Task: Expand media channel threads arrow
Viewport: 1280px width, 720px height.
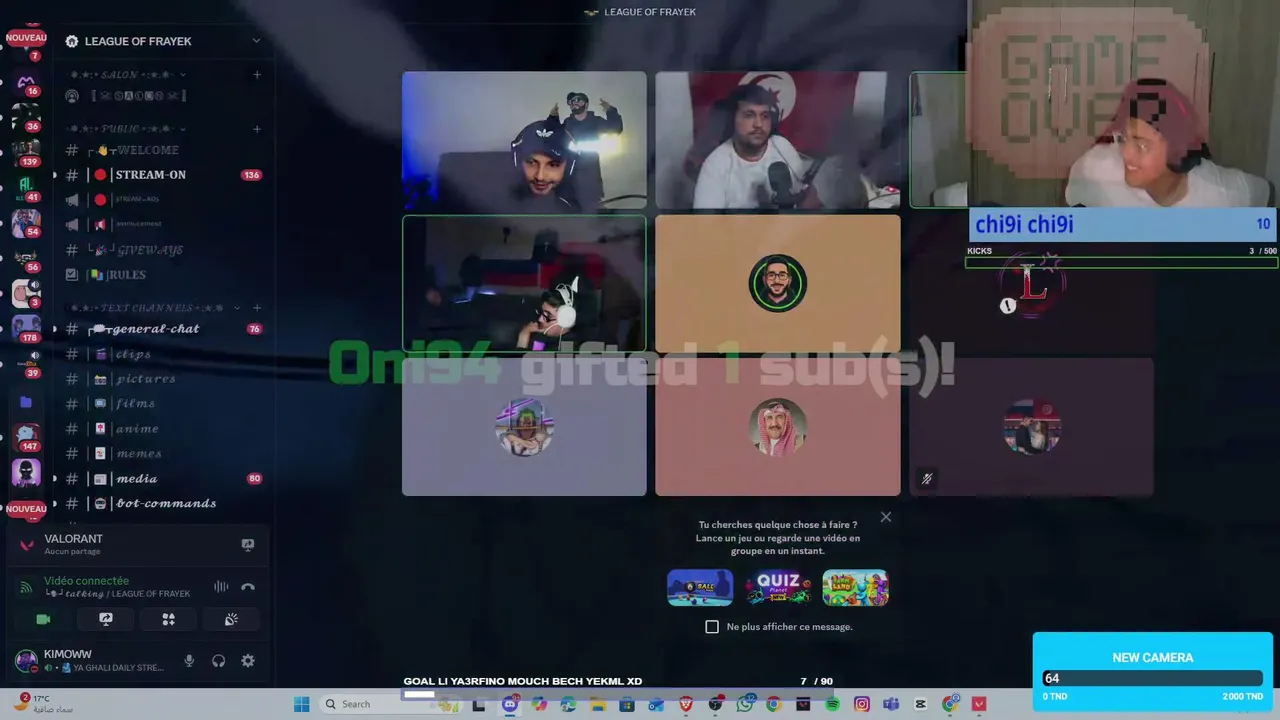Action: [x=55, y=479]
